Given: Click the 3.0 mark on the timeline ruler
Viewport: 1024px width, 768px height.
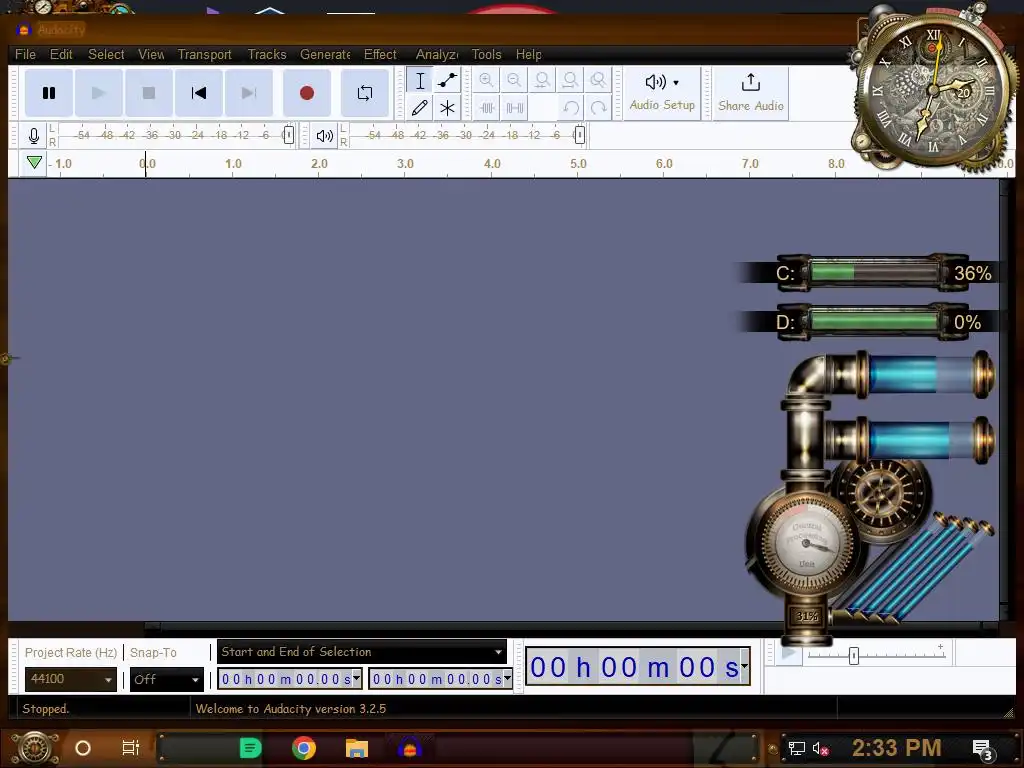Looking at the screenshot, I should [405, 163].
